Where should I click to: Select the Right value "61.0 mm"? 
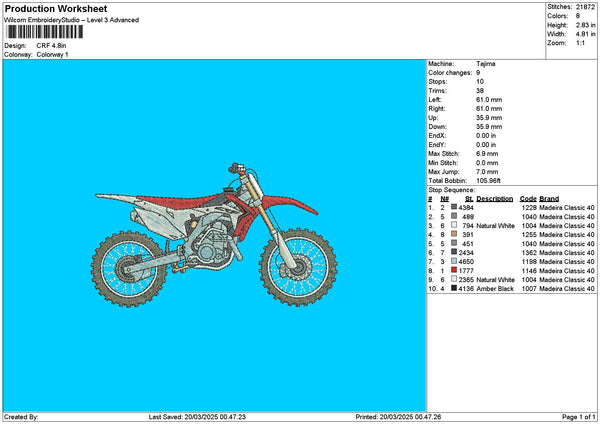(x=489, y=109)
